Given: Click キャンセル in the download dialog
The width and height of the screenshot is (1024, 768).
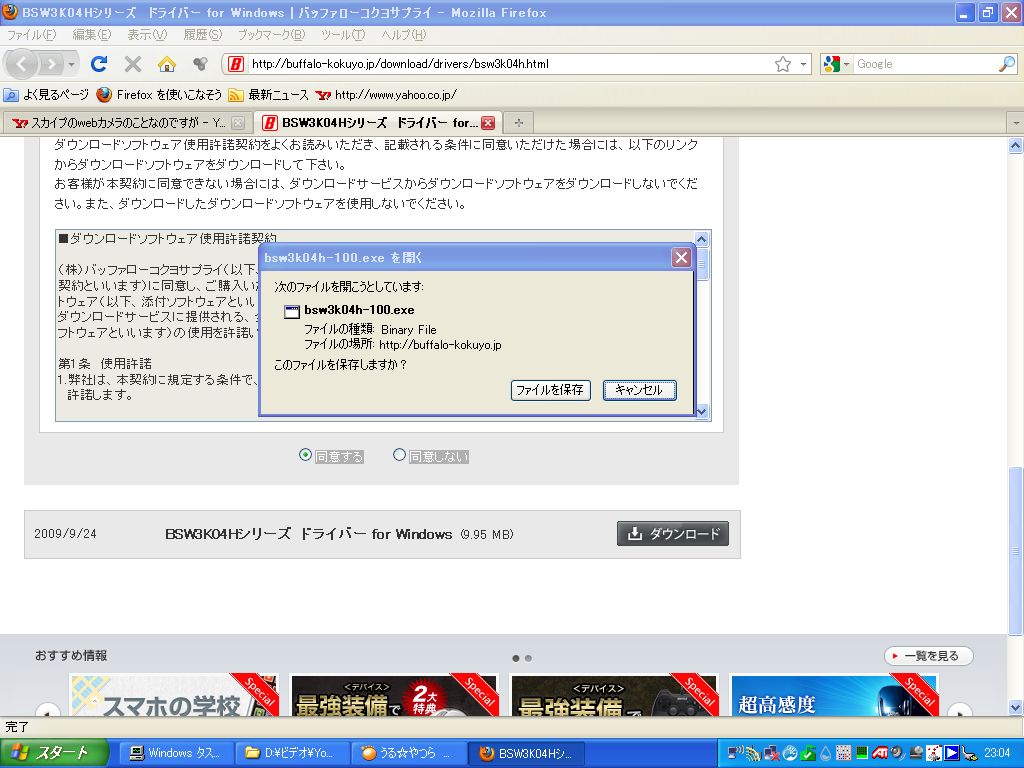Looking at the screenshot, I should [x=639, y=390].
